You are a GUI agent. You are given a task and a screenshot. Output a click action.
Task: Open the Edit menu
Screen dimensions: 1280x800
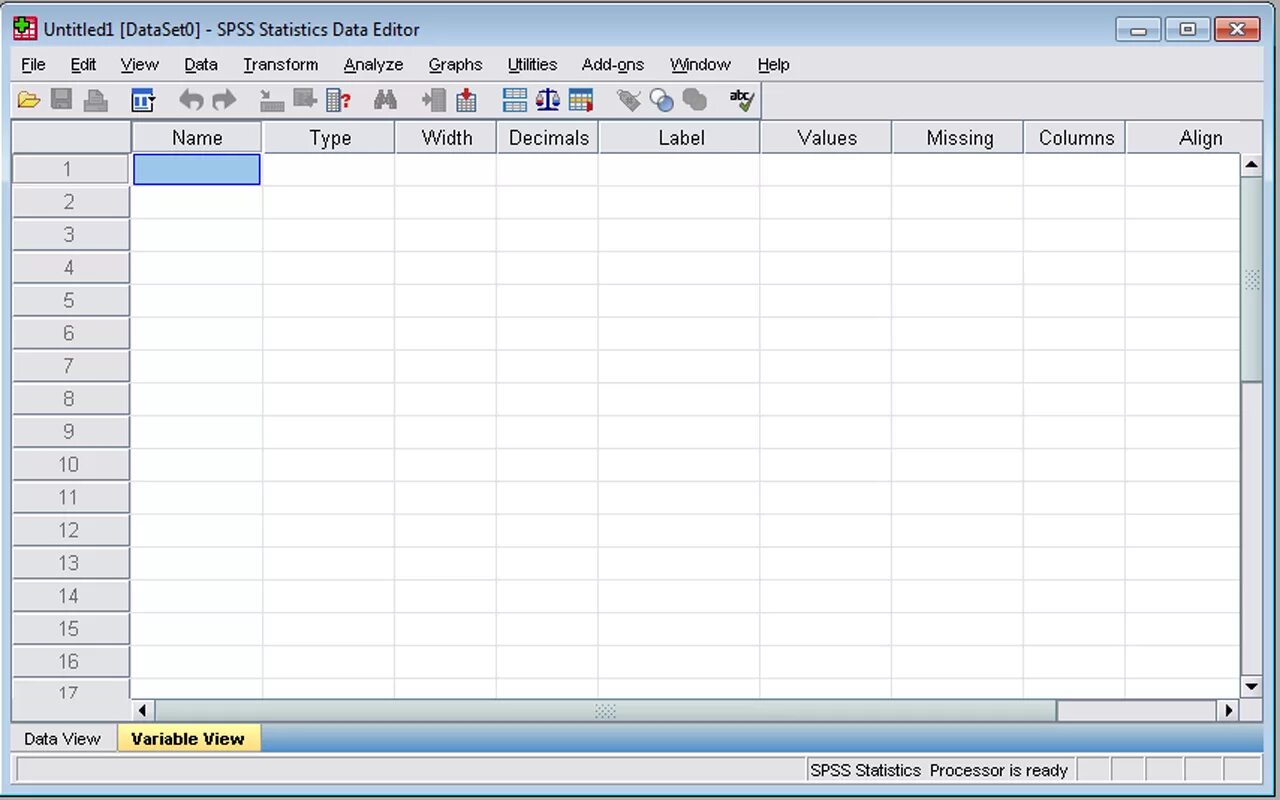[83, 64]
